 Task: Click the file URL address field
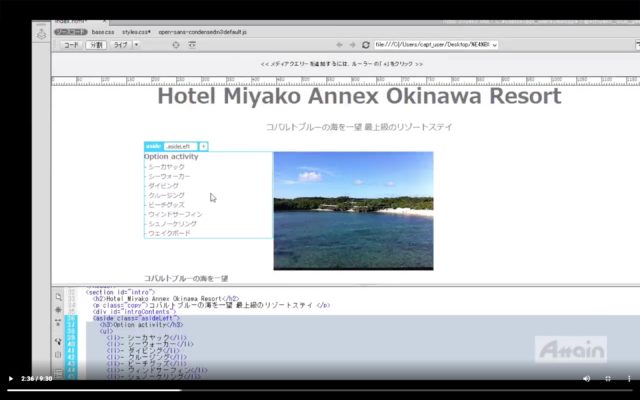433,45
